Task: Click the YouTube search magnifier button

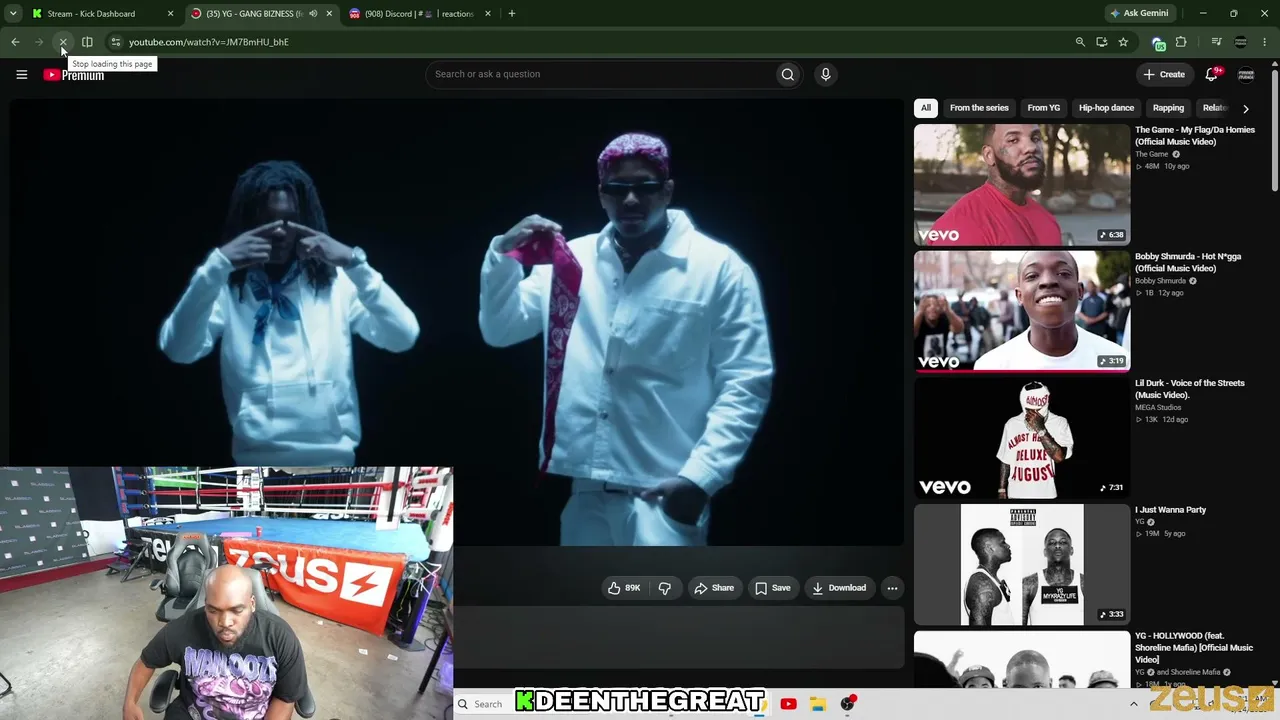Action: click(x=788, y=74)
